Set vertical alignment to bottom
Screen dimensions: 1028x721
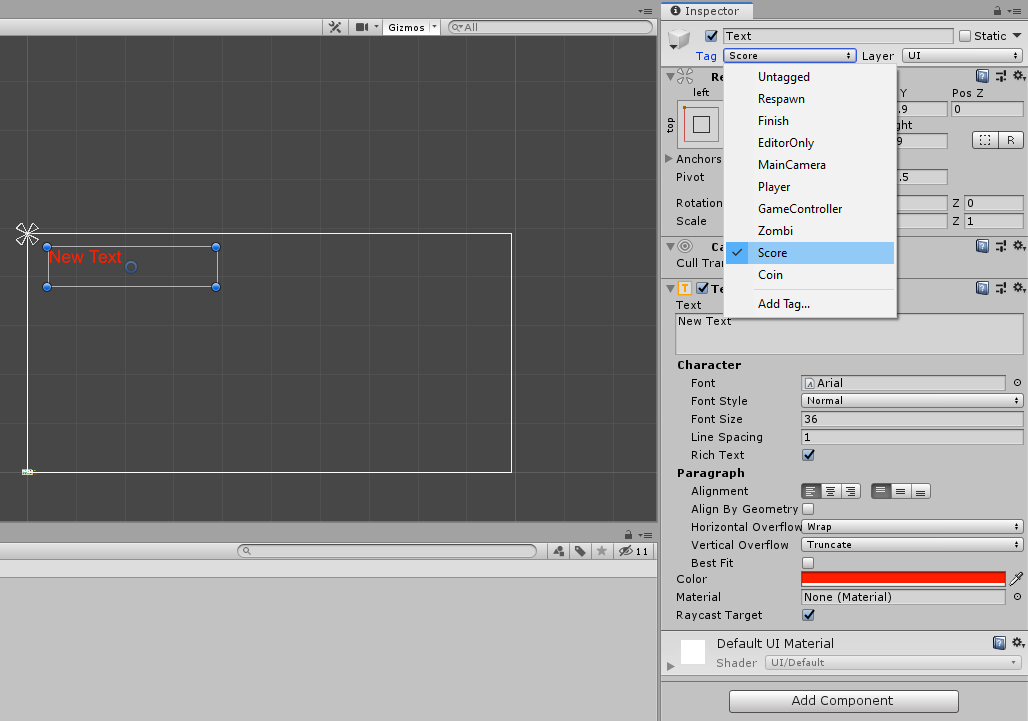tap(920, 492)
